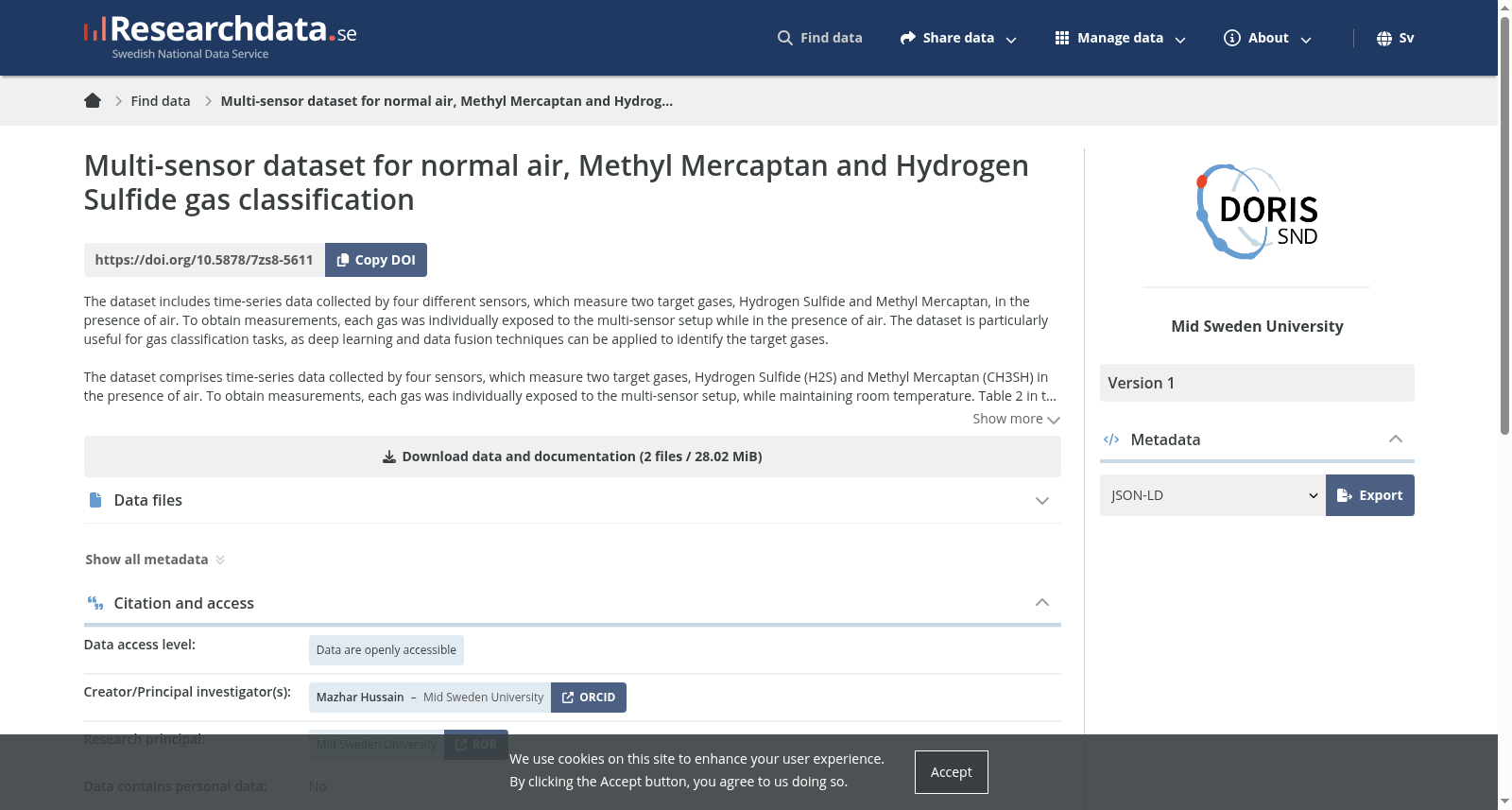Open the Share data menu
The width and height of the screenshot is (1512, 810).
(x=958, y=38)
